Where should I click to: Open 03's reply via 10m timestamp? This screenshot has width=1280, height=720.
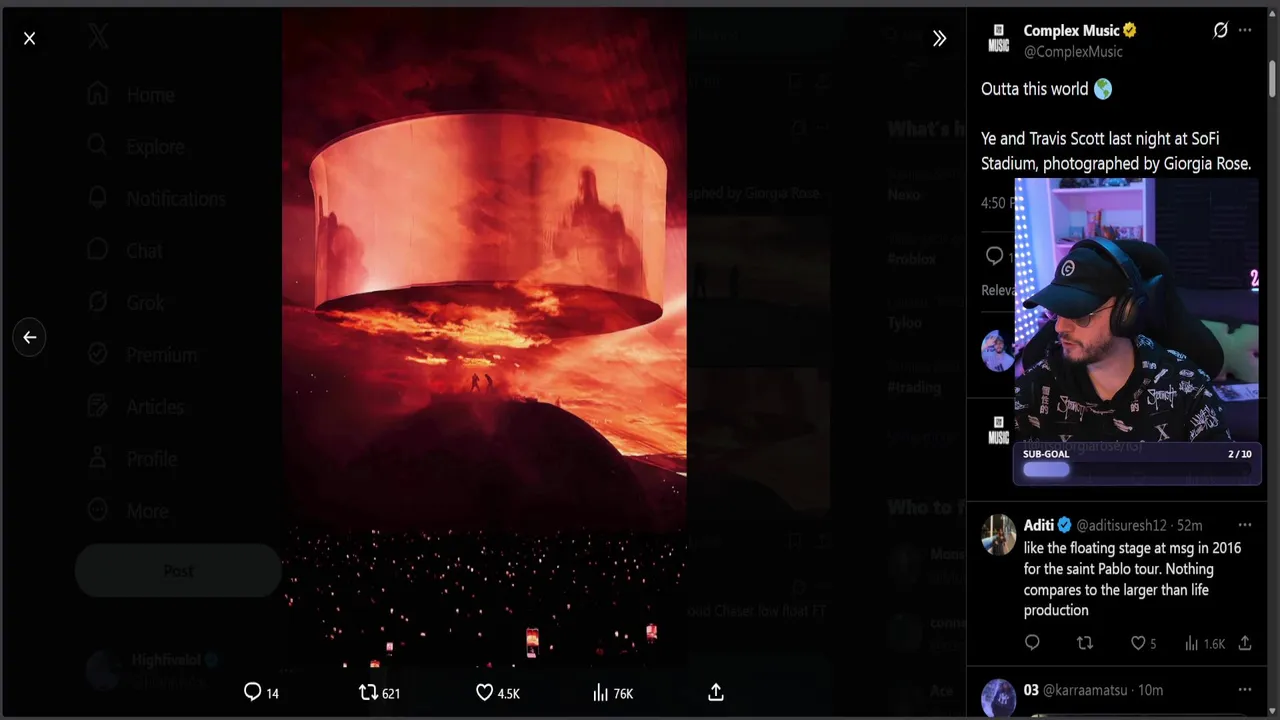tap(1151, 690)
